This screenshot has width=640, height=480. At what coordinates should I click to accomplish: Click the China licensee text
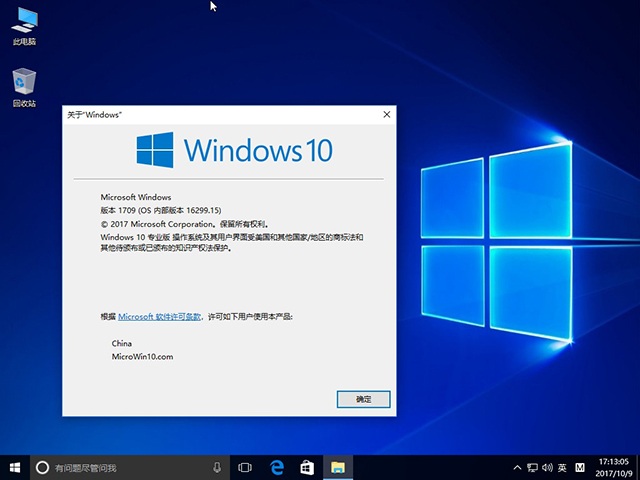[122, 343]
